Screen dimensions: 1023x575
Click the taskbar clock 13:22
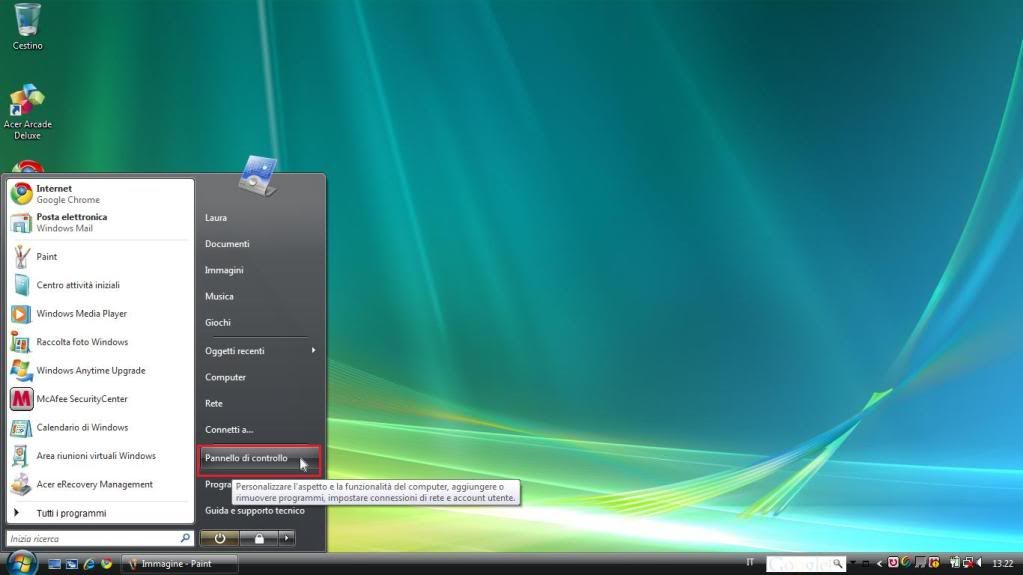tap(1003, 563)
